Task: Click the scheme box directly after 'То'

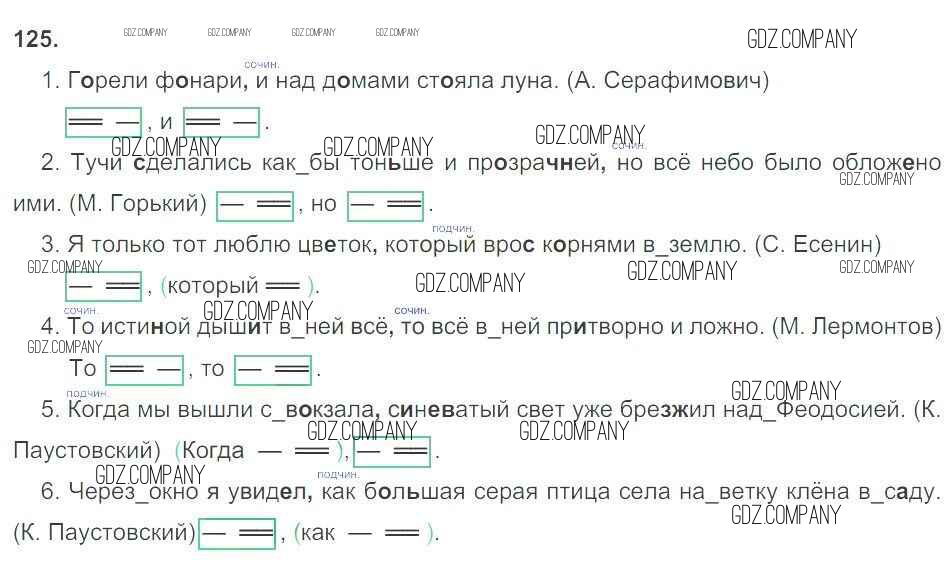Action: (x=144, y=370)
